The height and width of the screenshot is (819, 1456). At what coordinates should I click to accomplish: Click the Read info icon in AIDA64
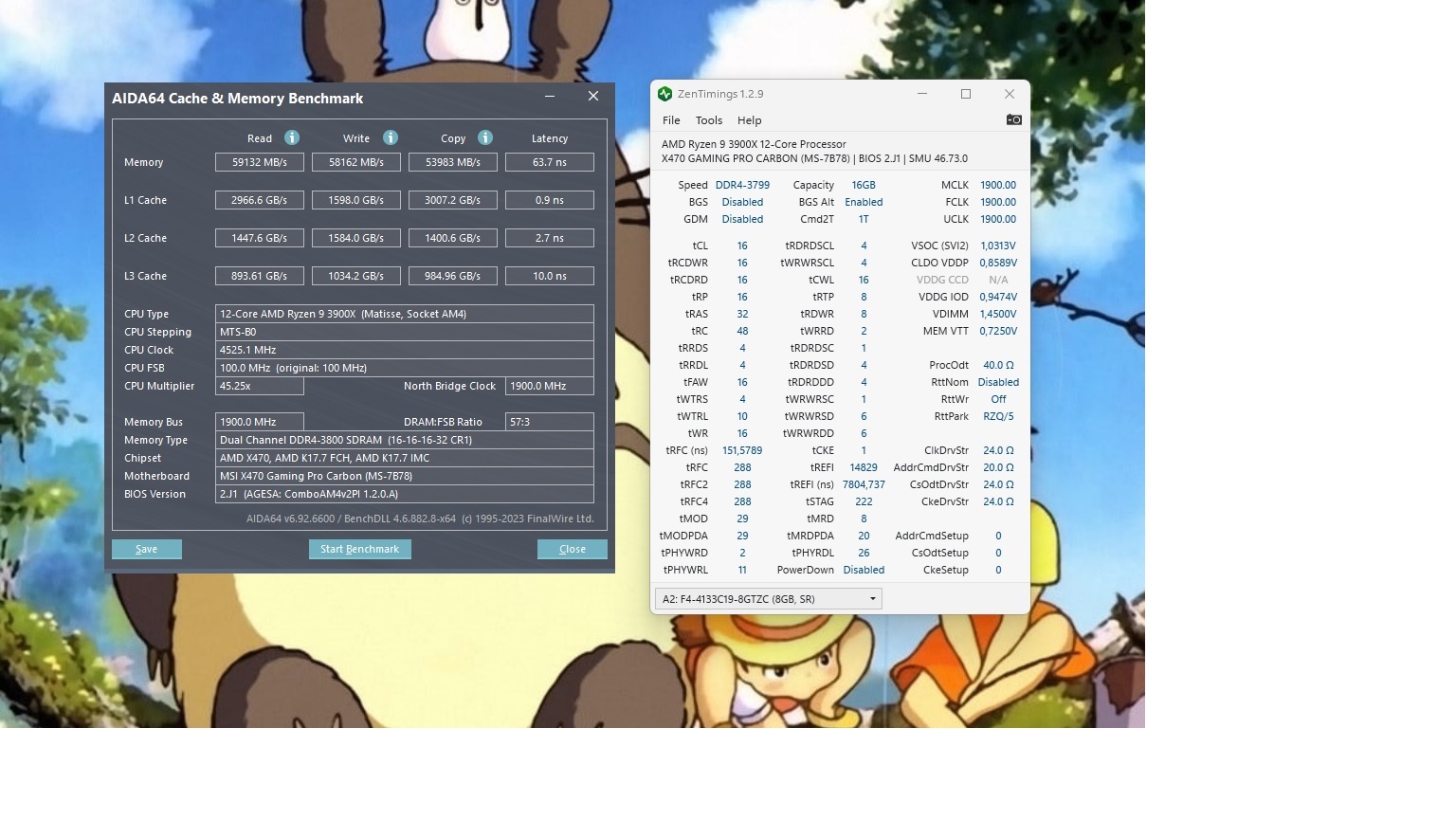292,137
